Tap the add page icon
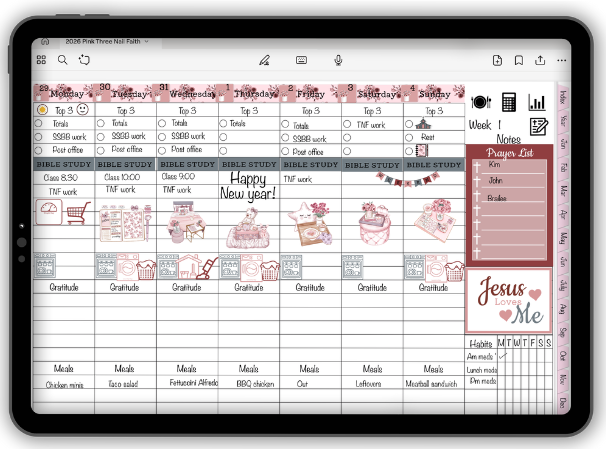 497,60
